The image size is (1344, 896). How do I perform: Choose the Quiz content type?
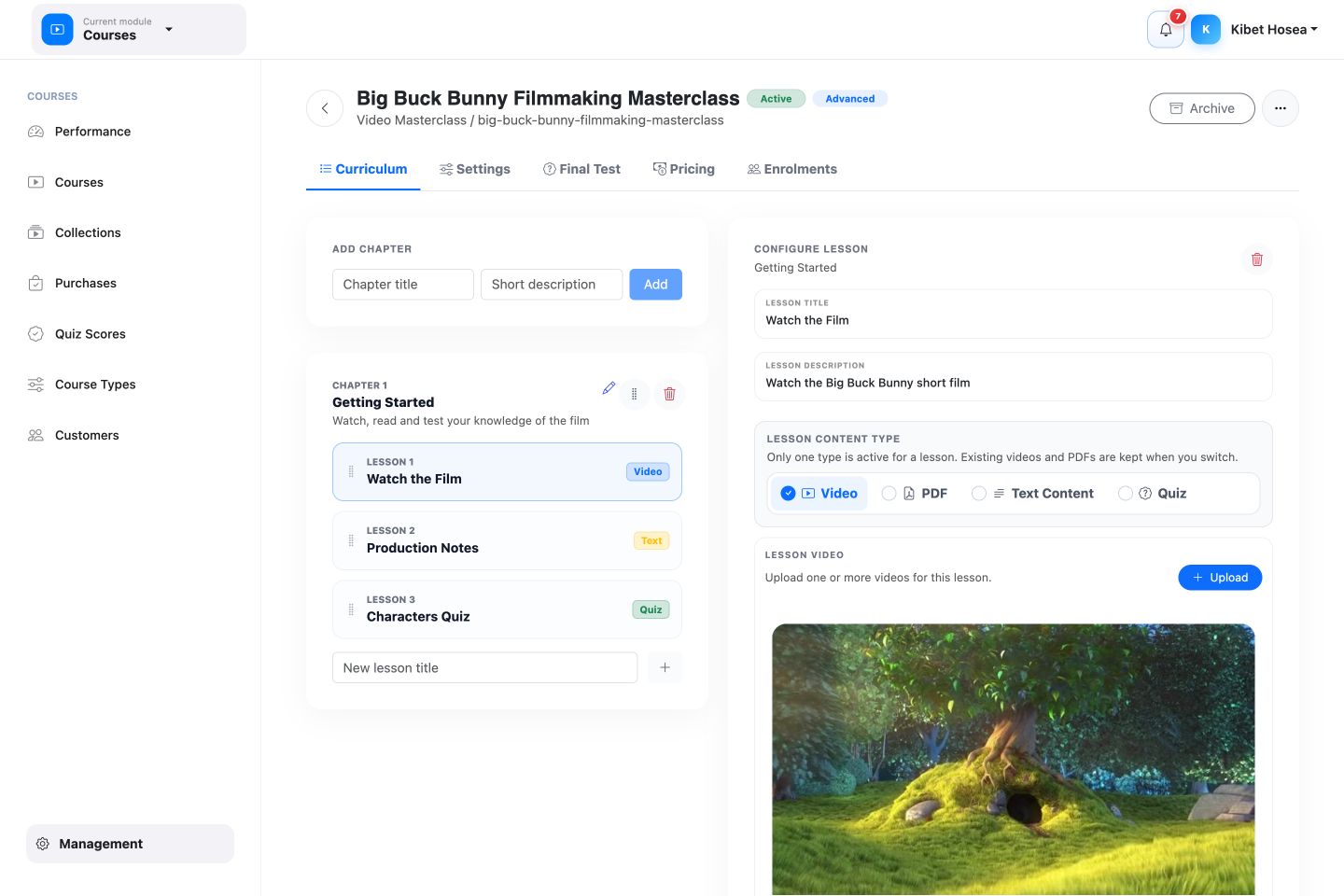click(1153, 494)
